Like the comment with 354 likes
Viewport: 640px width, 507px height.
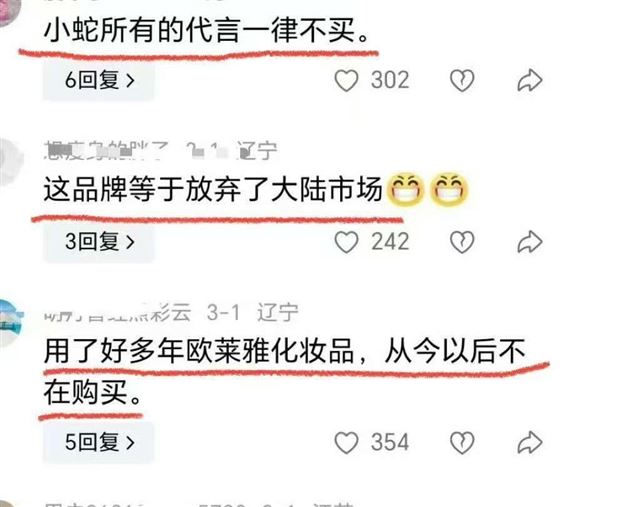pyautogui.click(x=346, y=443)
